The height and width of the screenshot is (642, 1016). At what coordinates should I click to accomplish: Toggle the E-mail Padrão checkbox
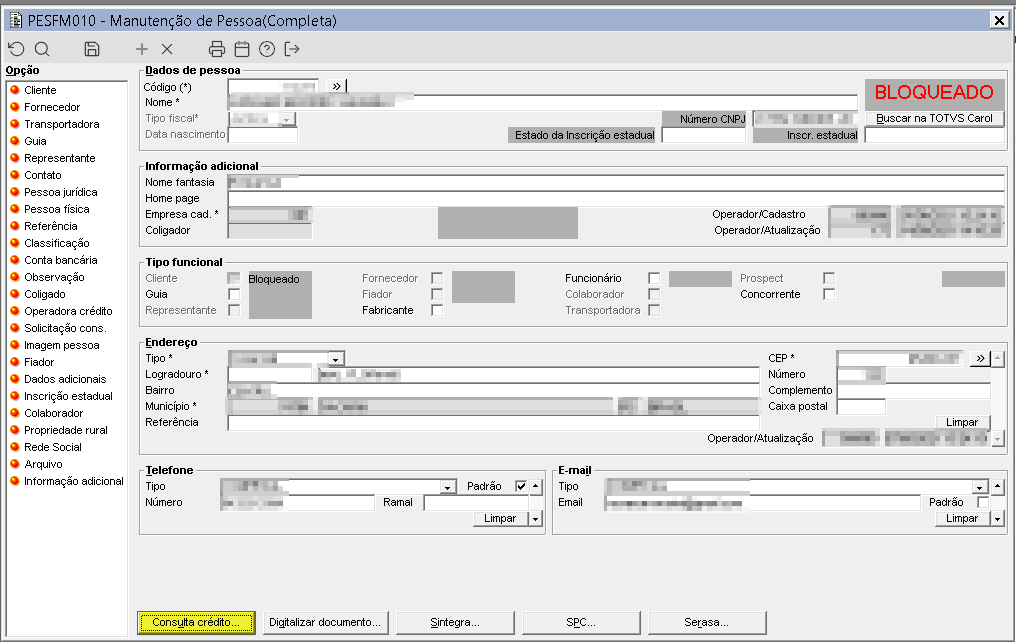983,502
